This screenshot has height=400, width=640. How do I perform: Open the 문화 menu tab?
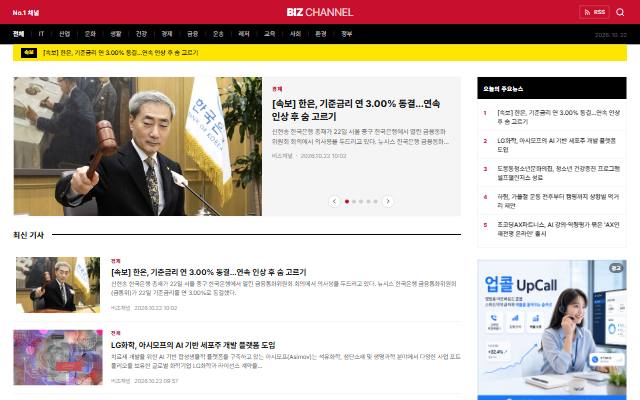point(90,34)
